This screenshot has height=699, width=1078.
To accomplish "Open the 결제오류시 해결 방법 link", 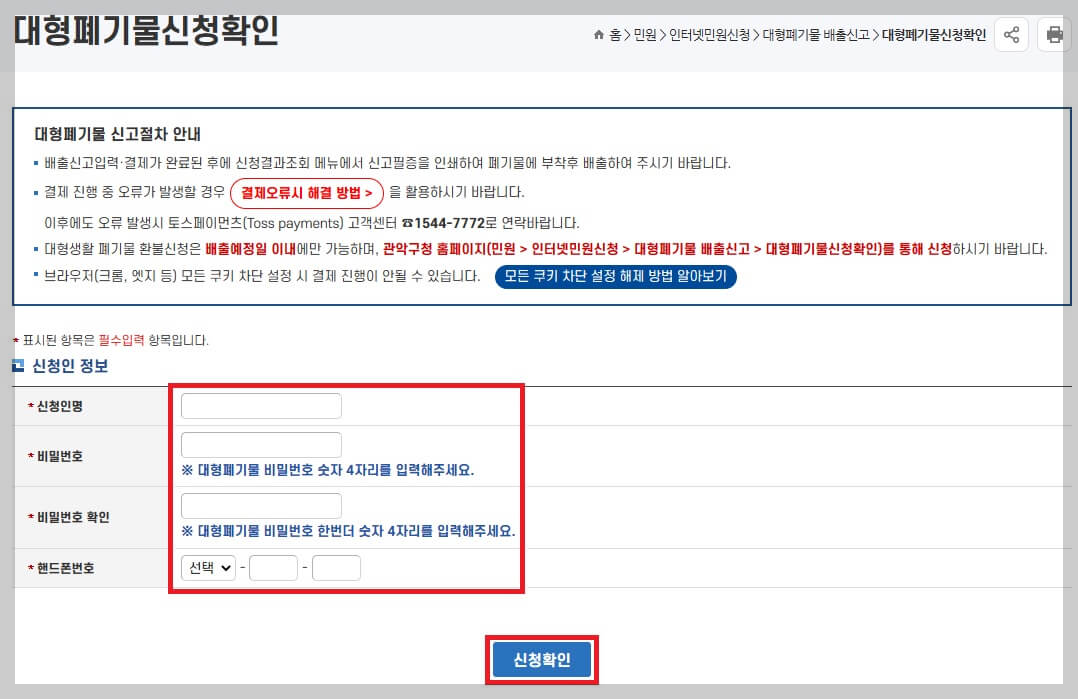I will [308, 194].
